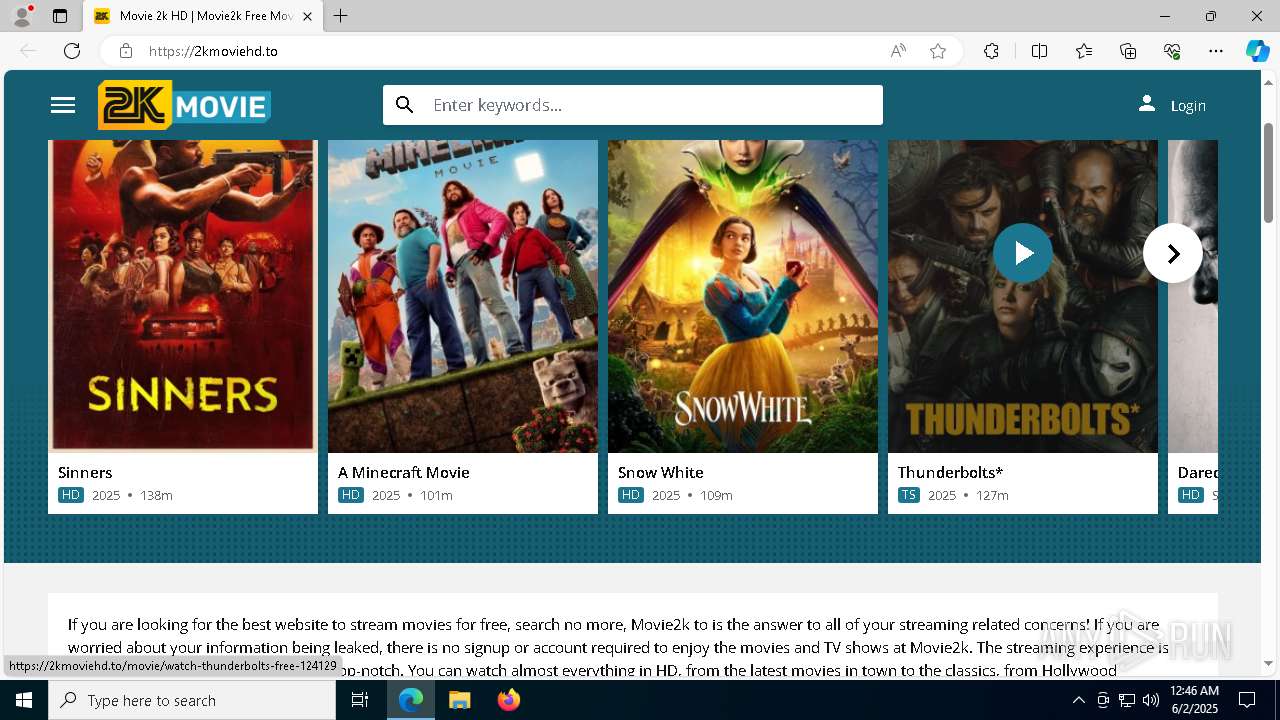Click the A Minecraft Movie title link
The image size is (1280, 720).
(x=404, y=472)
